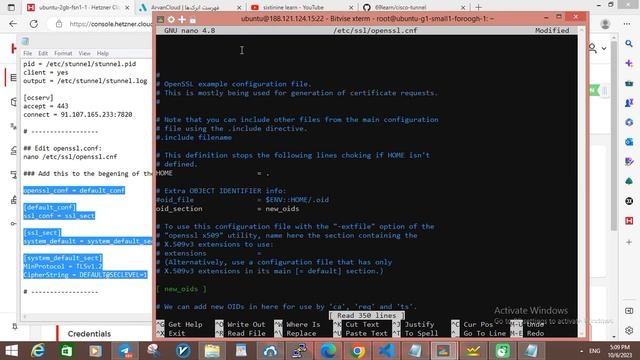Open Notepad View menu
Image resolution: width=640 pixels, height=360 pixels.
pyautogui.click(x=84, y=53)
